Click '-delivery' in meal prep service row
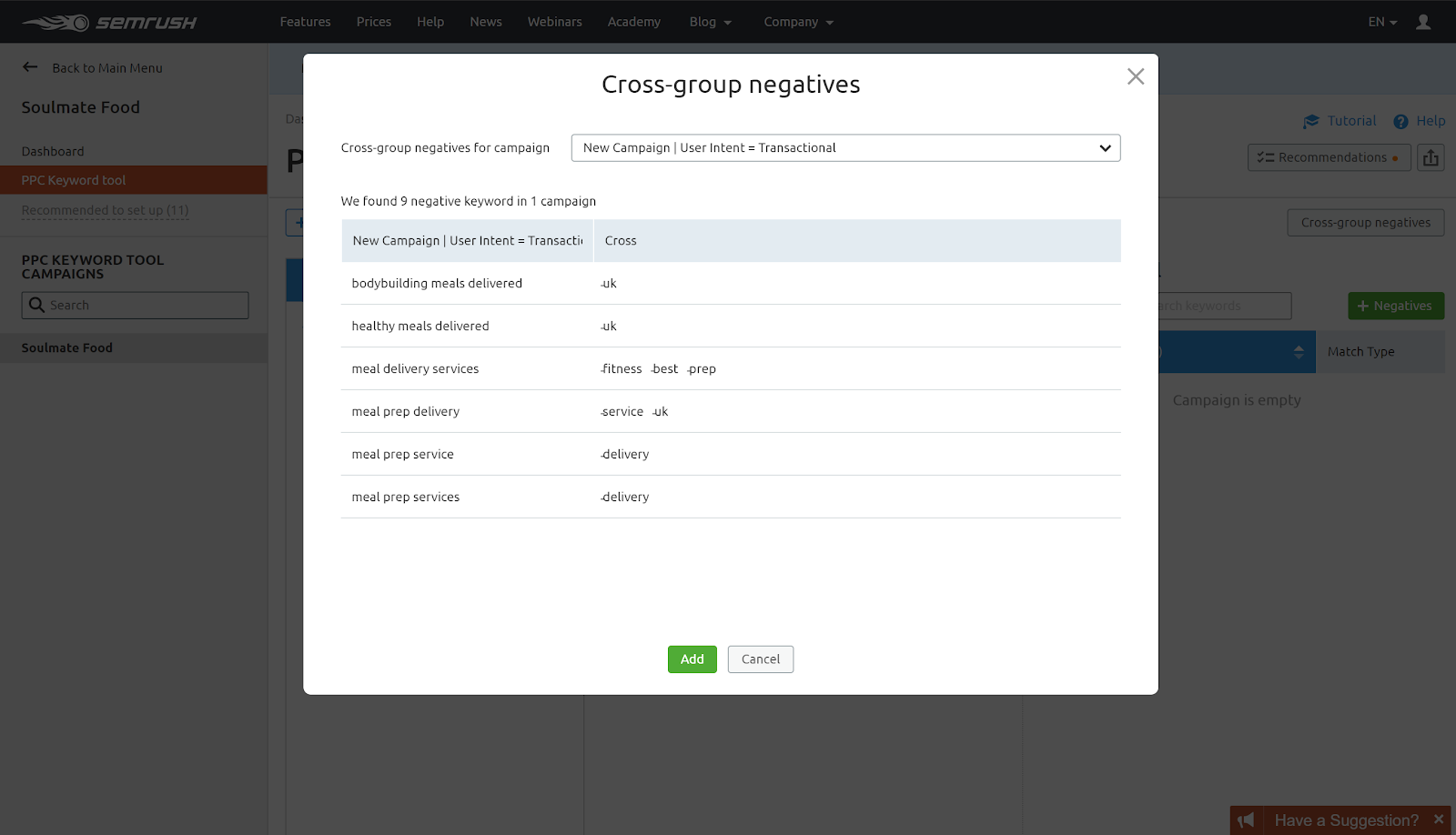1456x835 pixels. 625,455
